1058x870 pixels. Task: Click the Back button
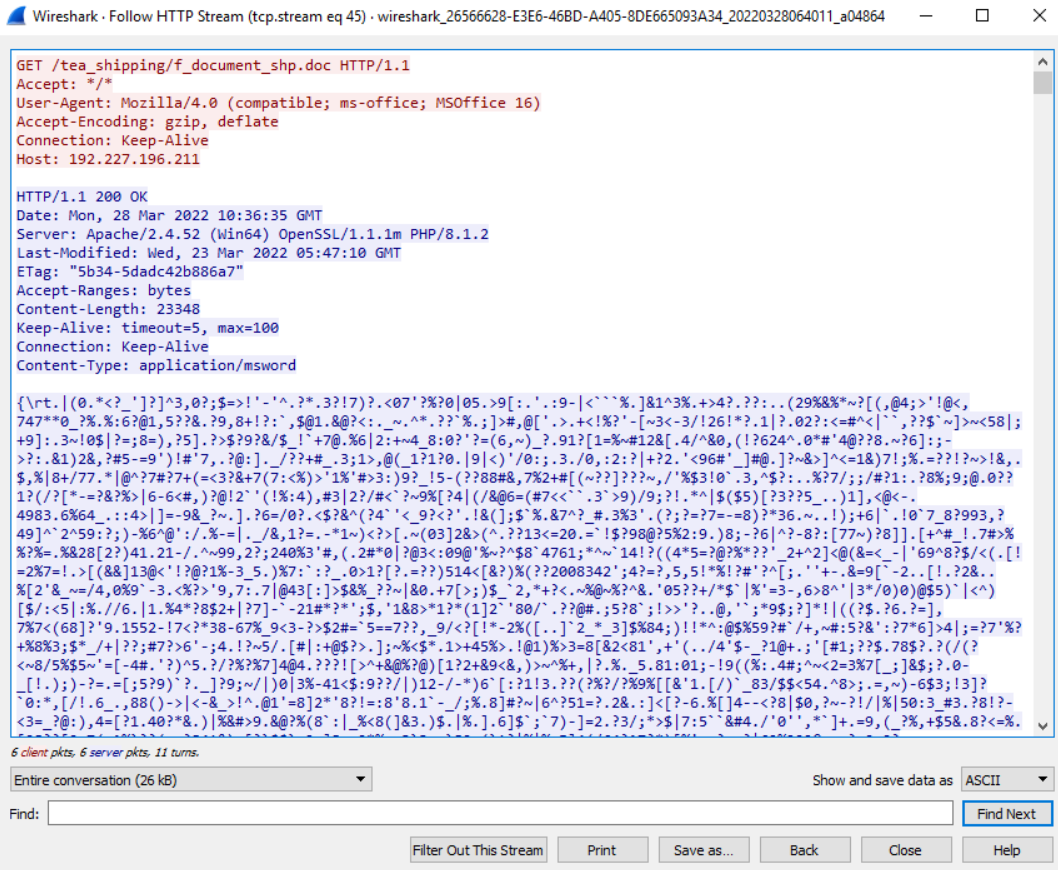(804, 850)
